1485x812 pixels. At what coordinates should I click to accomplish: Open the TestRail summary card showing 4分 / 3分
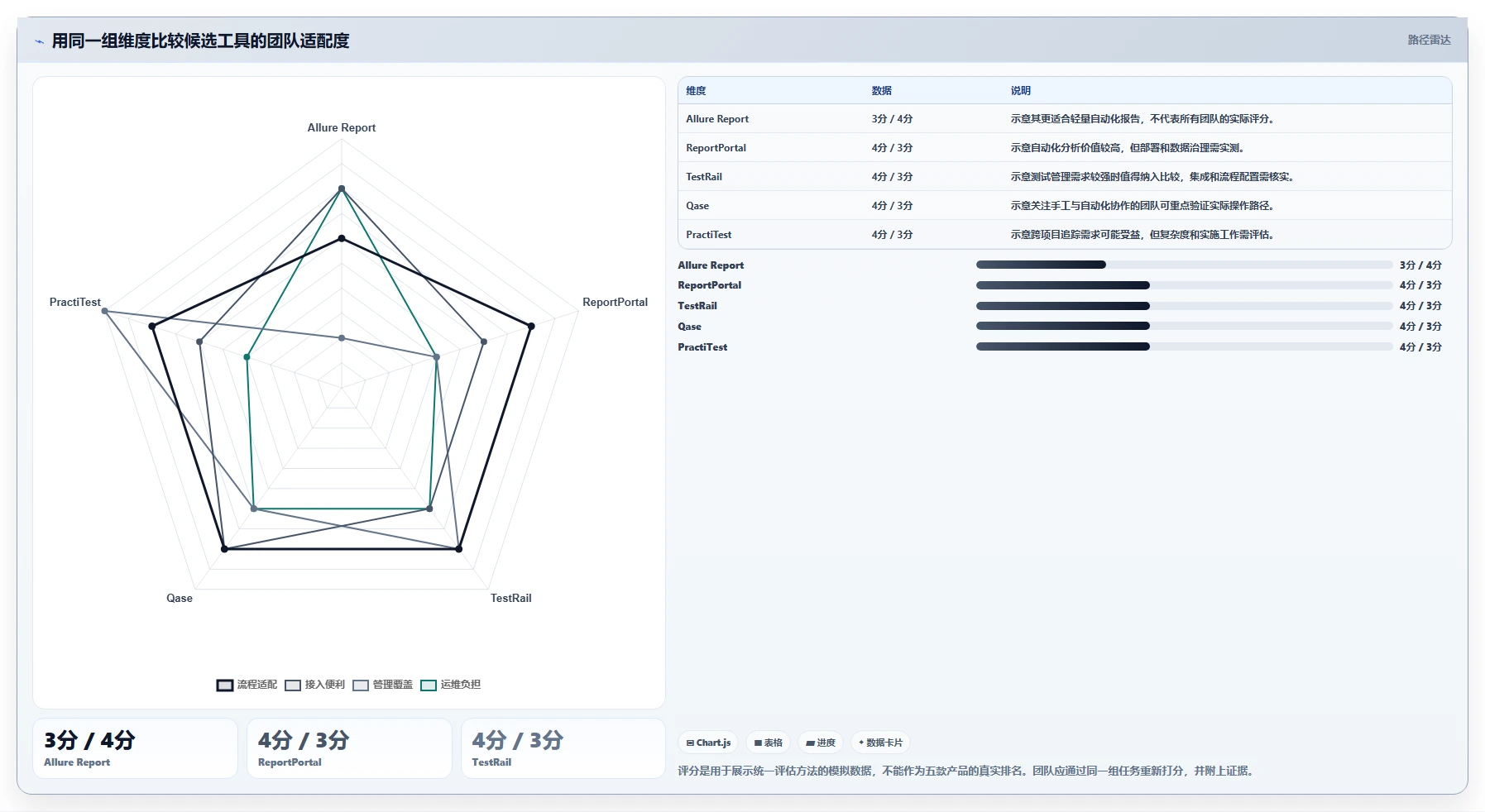pos(563,748)
